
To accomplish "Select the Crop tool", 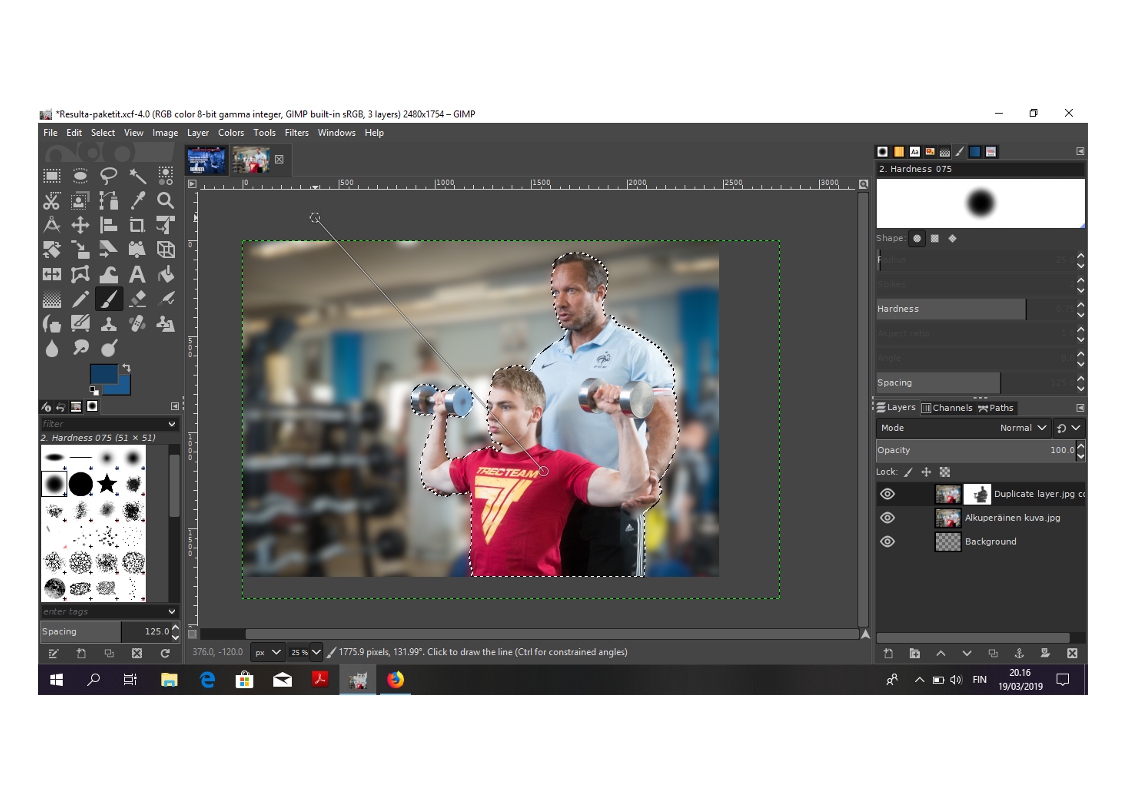I will click(x=137, y=225).
